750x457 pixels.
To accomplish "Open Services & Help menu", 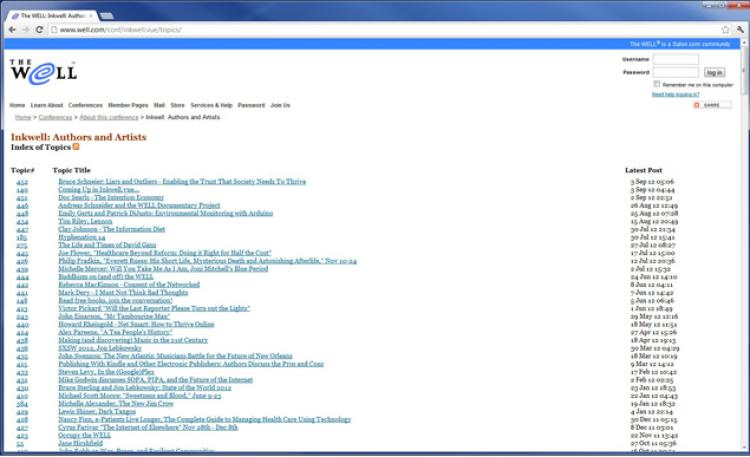I will click(211, 105).
